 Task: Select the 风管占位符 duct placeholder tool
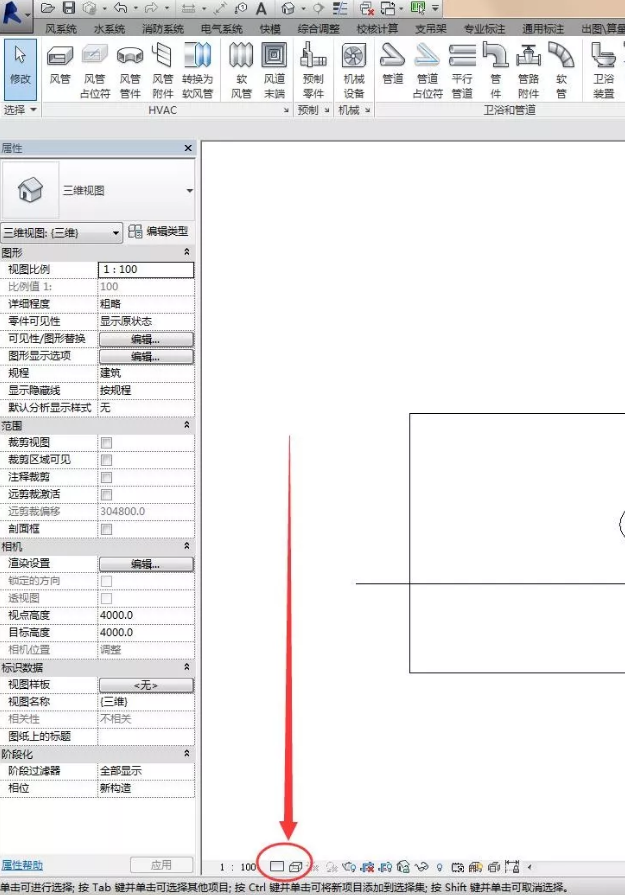[x=95, y=70]
